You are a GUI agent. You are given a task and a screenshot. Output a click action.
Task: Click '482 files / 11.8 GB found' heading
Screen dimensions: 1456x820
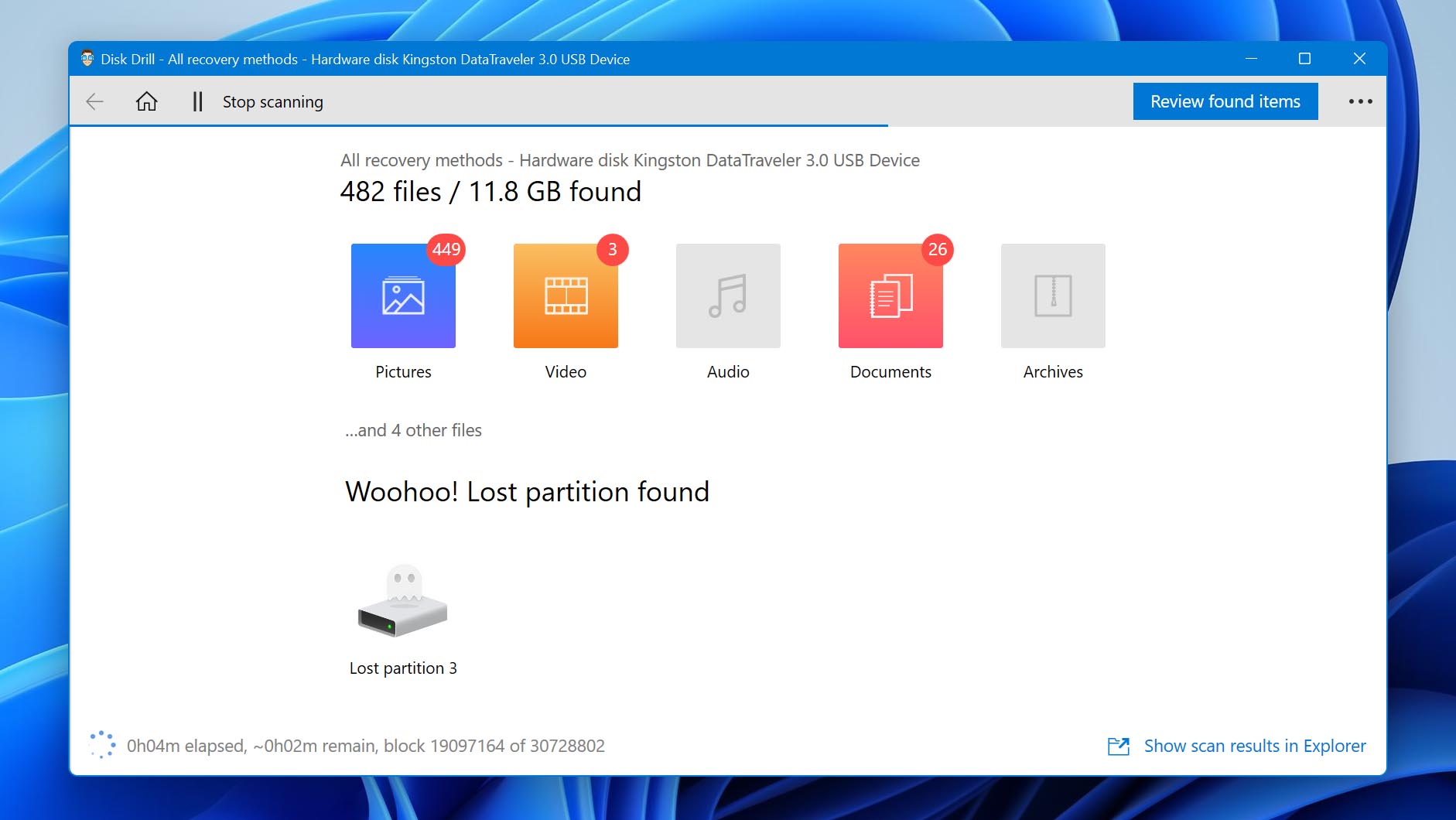coord(490,191)
